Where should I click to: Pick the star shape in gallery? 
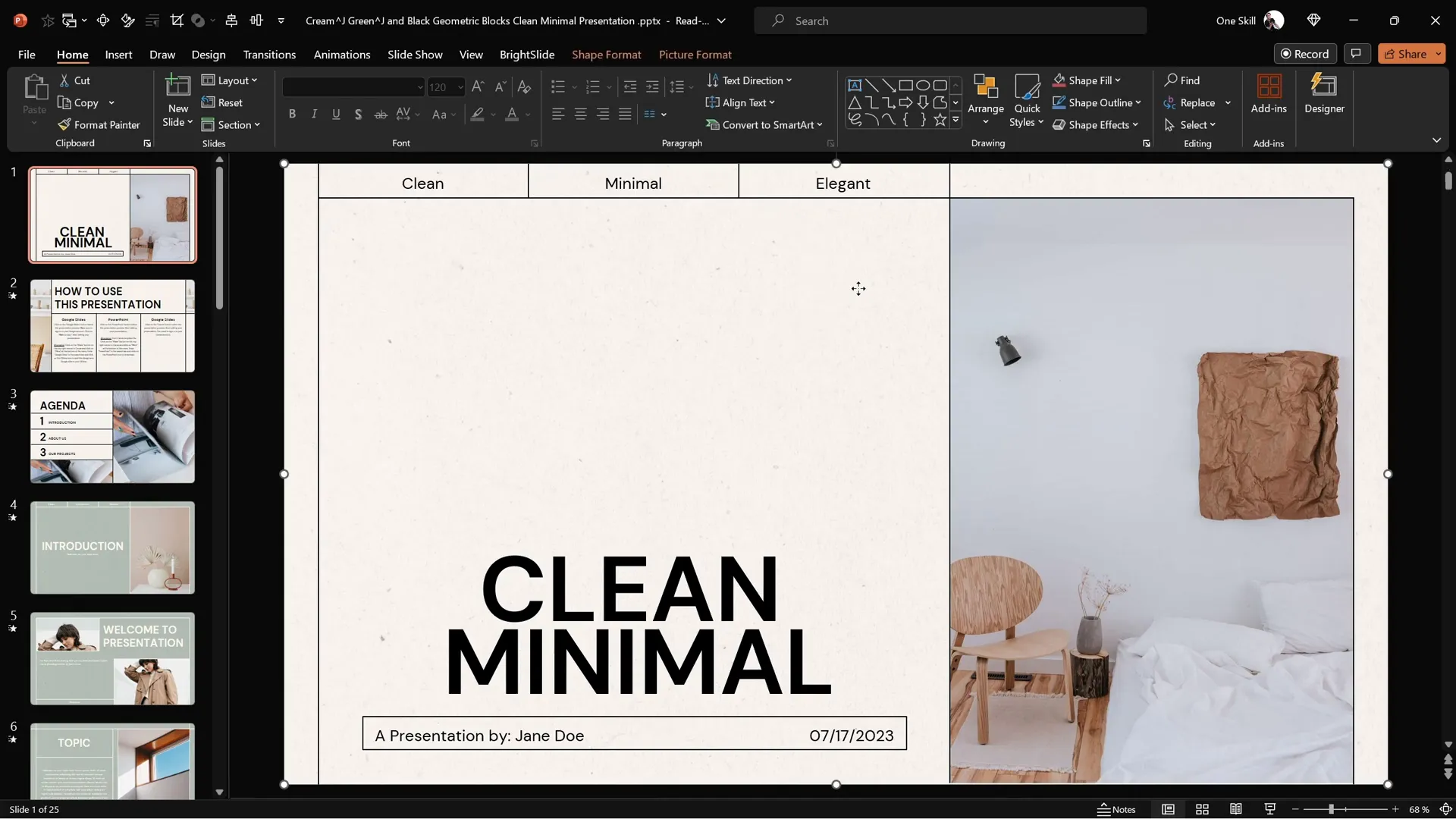coord(940,120)
